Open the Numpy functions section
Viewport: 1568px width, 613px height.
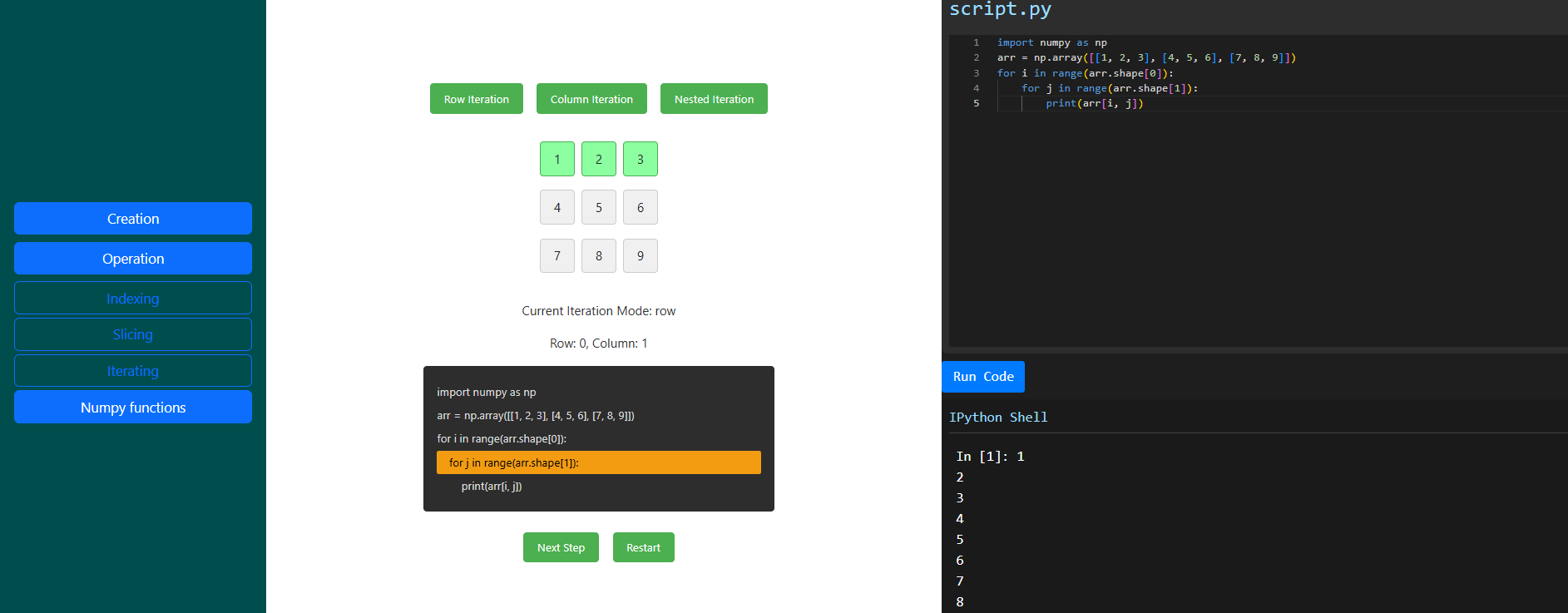[x=133, y=408]
